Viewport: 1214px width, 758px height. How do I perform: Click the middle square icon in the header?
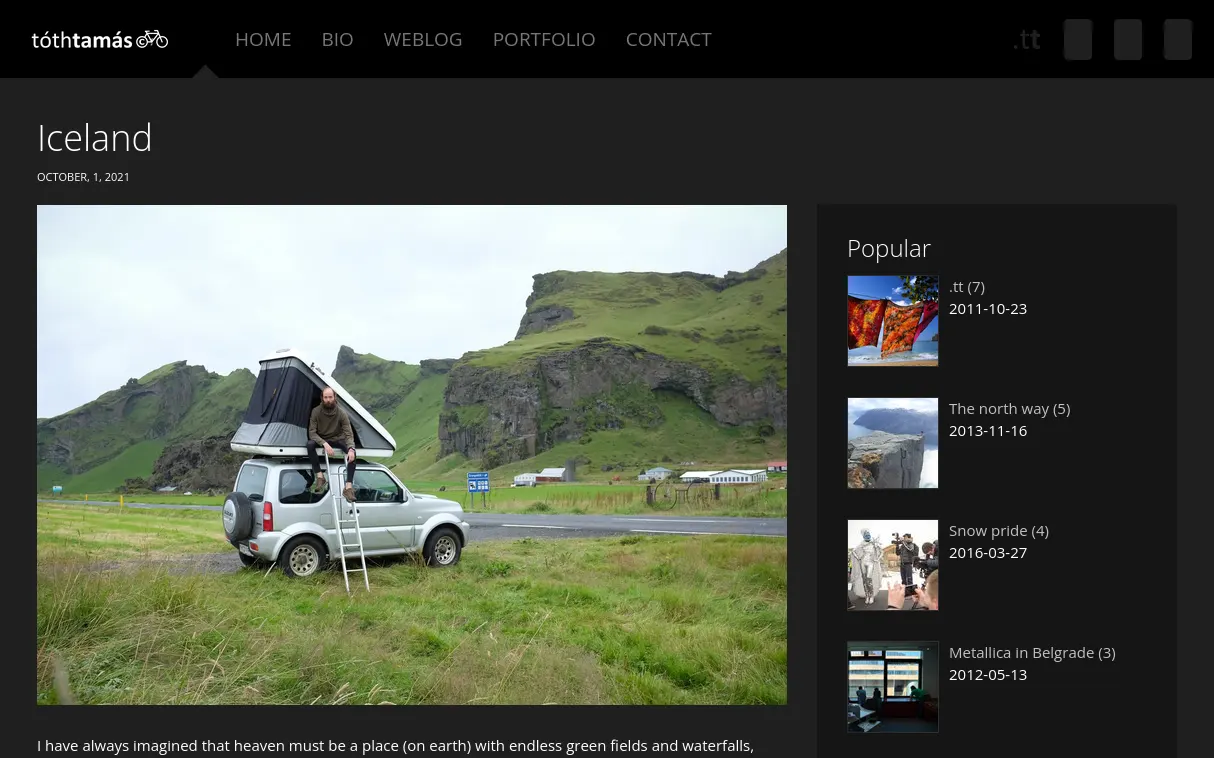[x=1127, y=40]
